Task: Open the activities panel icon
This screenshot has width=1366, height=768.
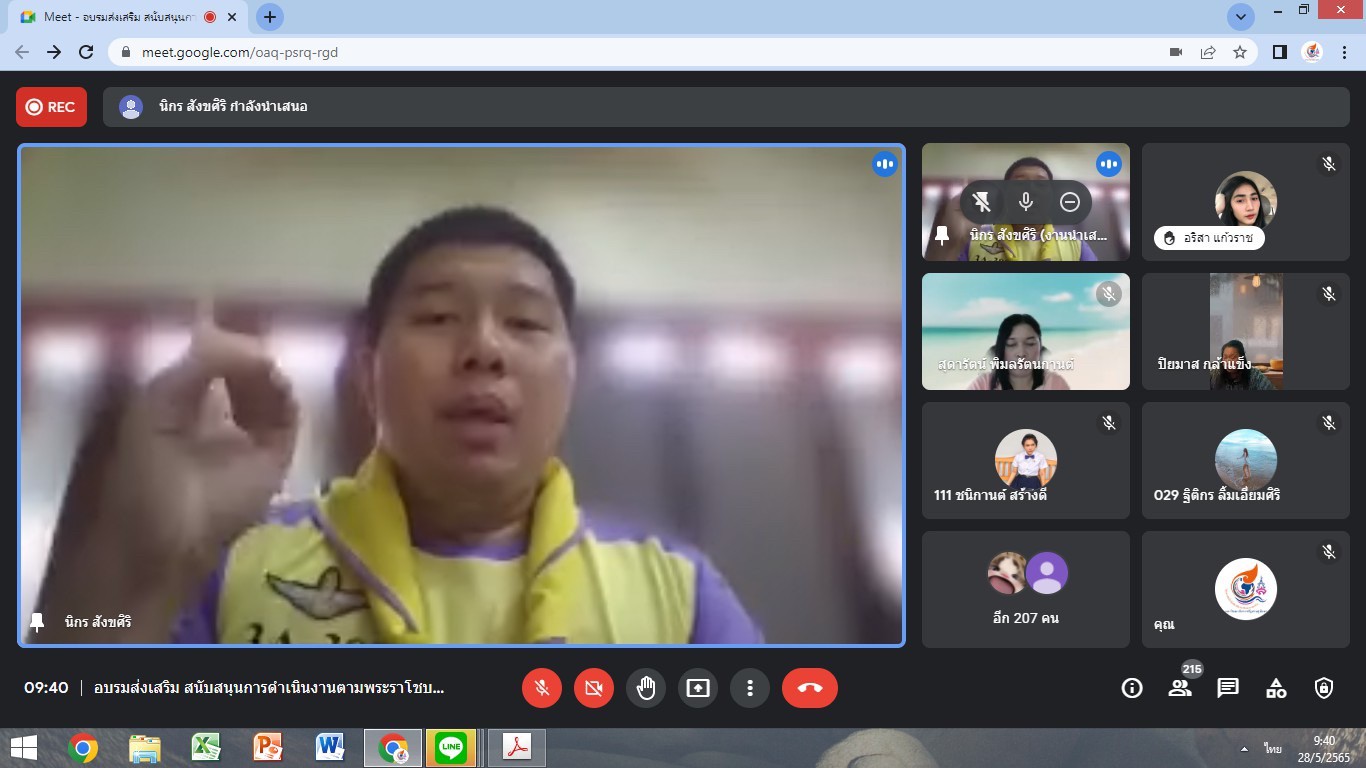Action: click(1276, 688)
